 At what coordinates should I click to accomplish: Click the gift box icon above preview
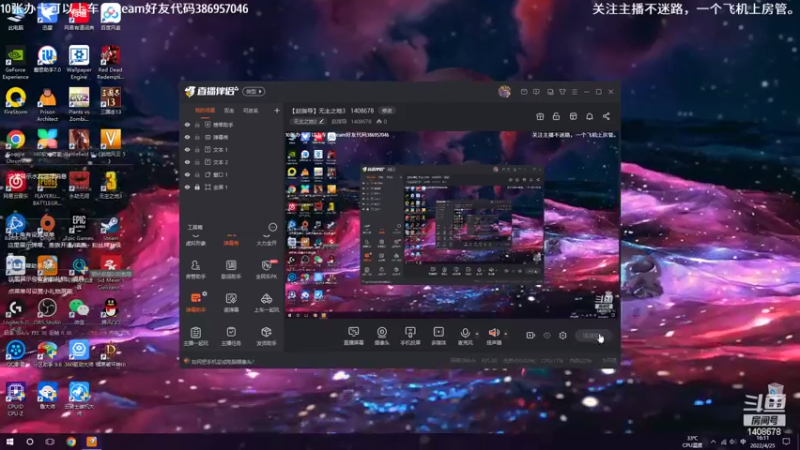(x=540, y=116)
